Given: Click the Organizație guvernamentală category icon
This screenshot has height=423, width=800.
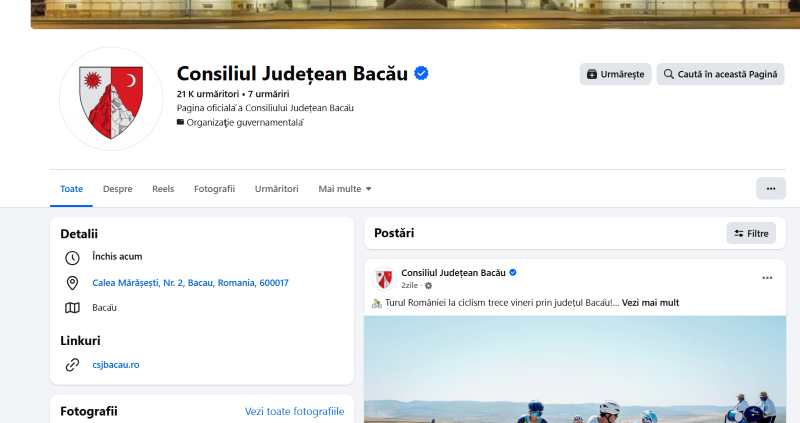Looking at the screenshot, I should [x=180, y=122].
